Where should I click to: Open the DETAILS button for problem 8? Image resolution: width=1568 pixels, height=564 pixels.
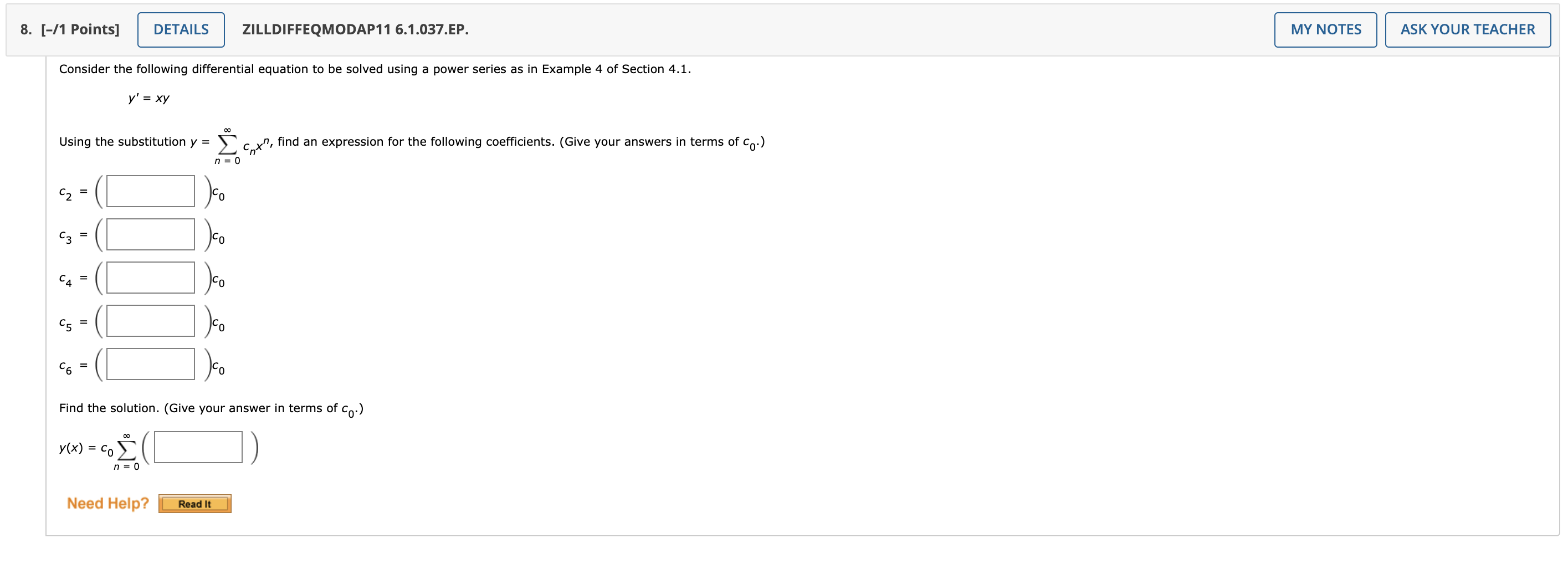[x=181, y=29]
